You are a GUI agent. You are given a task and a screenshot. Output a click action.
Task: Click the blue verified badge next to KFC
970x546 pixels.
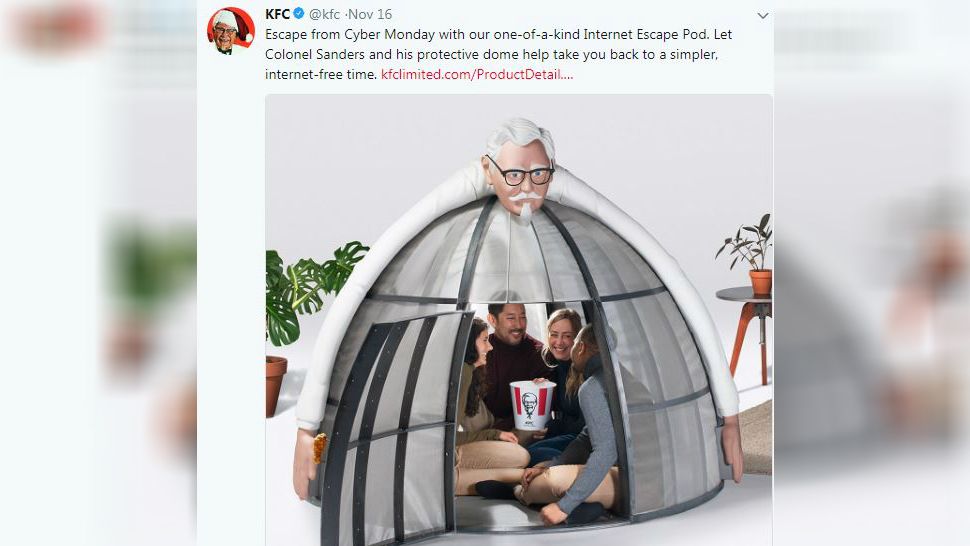[299, 14]
